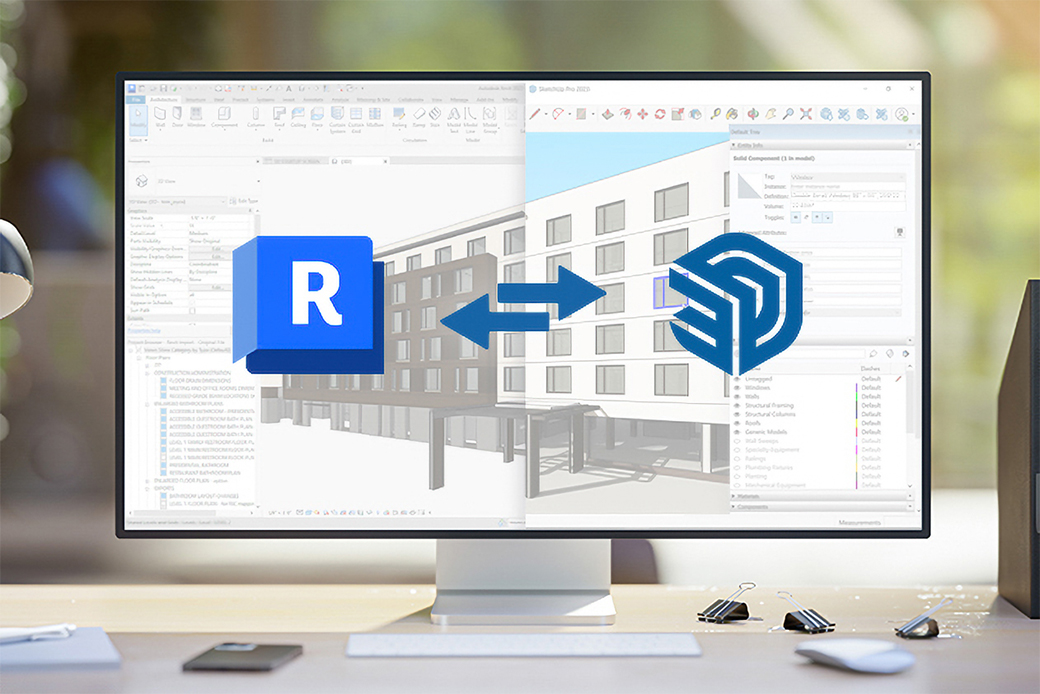This screenshot has width=1040, height=694.
Task: Click SketchUp's Zoom Extents tool
Action: [806, 114]
